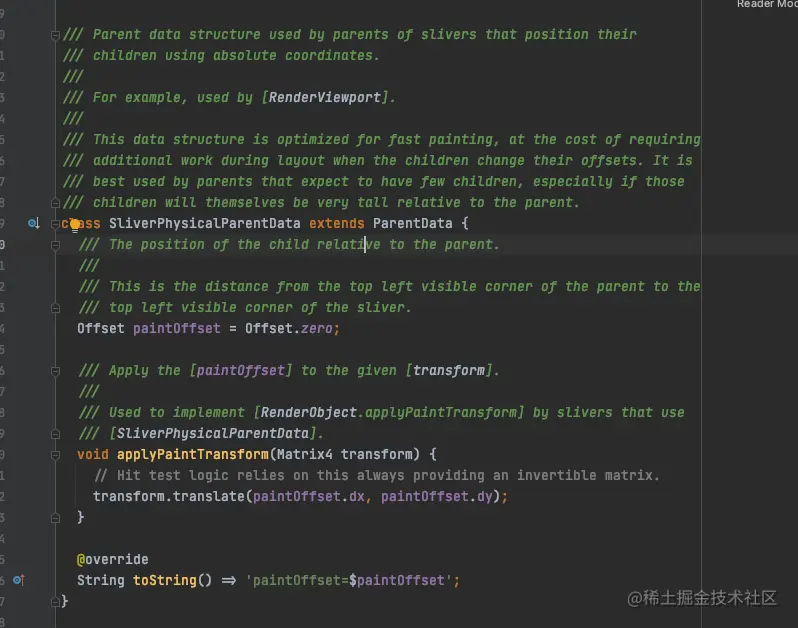
Task: Collapse the top doc comment starting 'Parent data structure'
Action: [x=55, y=35]
